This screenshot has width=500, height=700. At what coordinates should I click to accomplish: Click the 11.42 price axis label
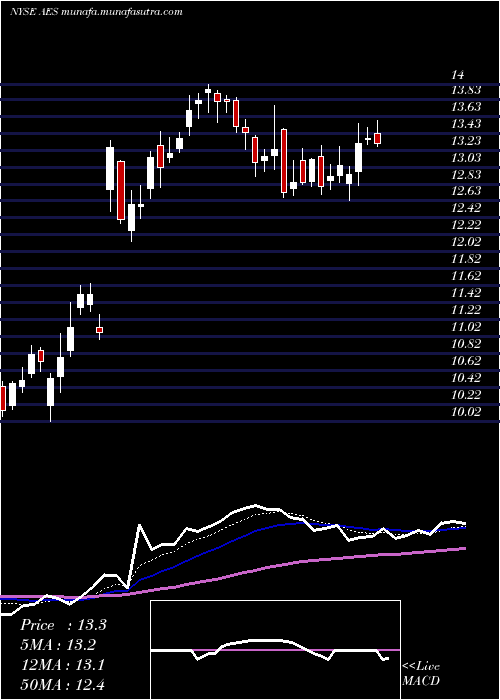pyautogui.click(x=466, y=293)
